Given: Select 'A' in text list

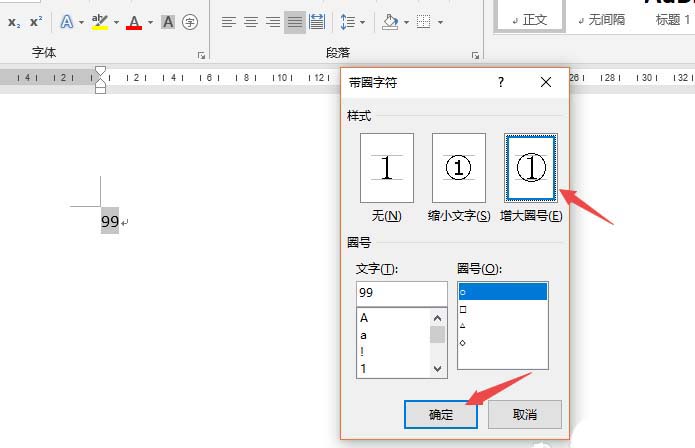Looking at the screenshot, I should click(x=393, y=318).
